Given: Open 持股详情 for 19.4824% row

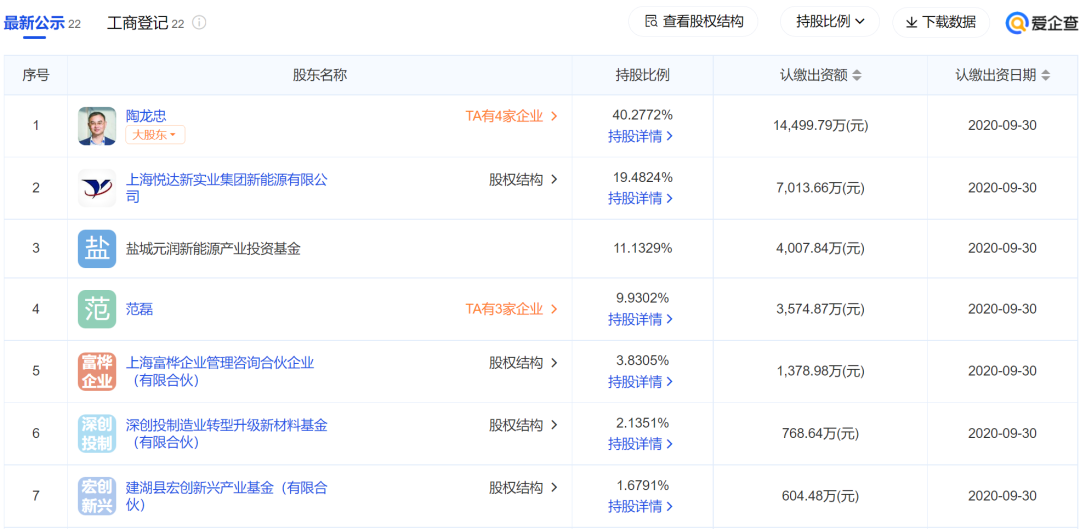Looking at the screenshot, I should pos(641,198).
